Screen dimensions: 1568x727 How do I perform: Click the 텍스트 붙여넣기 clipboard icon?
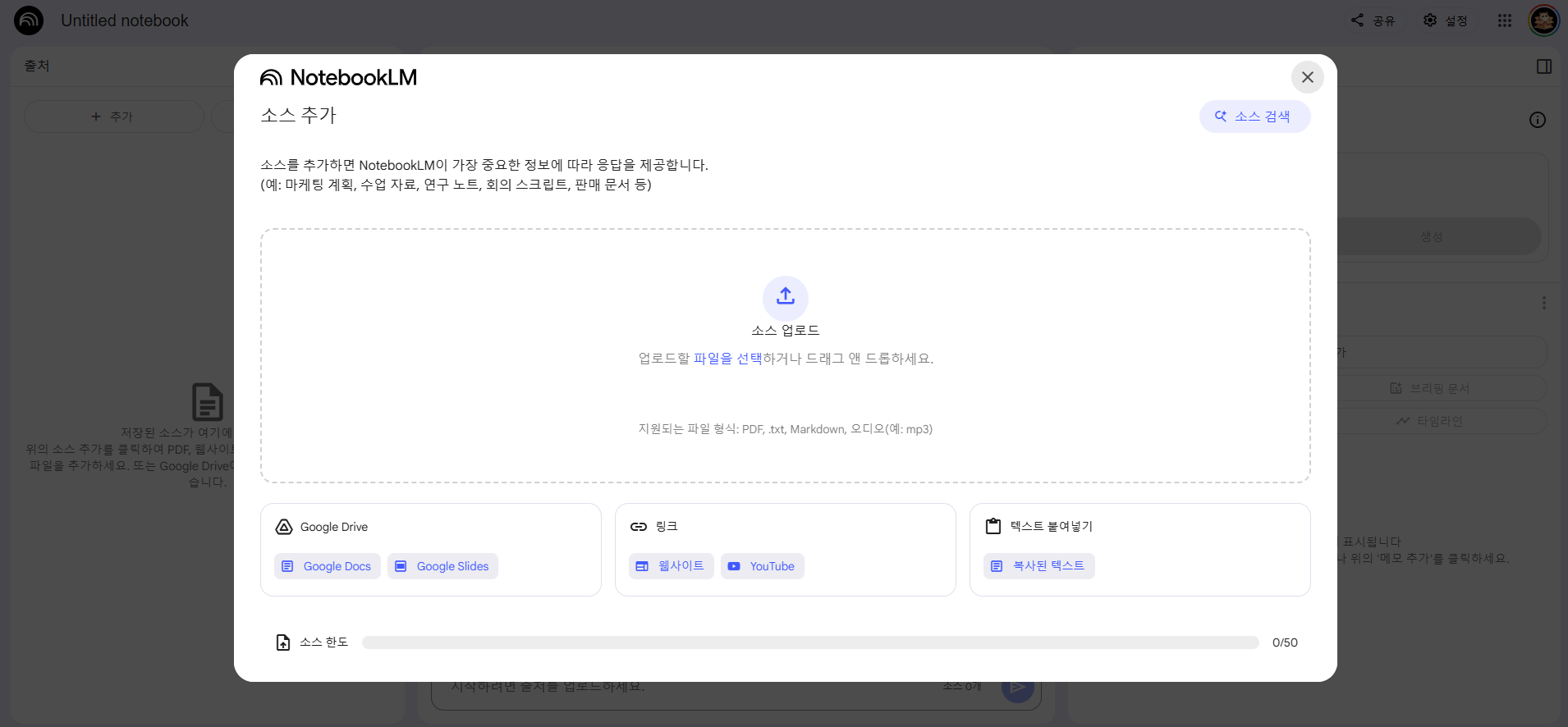(x=993, y=527)
